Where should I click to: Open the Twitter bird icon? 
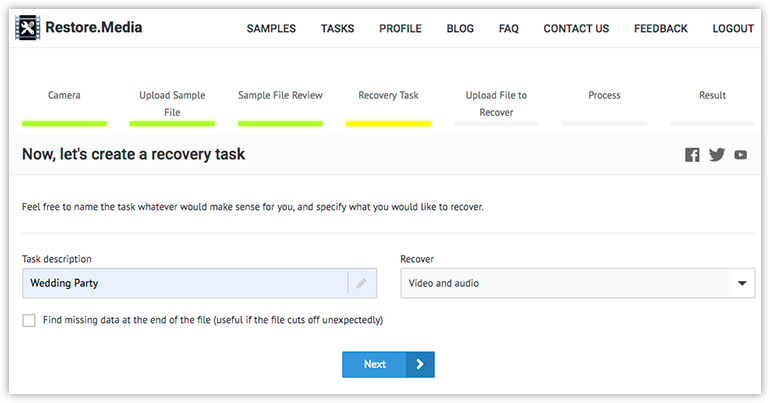[716, 155]
